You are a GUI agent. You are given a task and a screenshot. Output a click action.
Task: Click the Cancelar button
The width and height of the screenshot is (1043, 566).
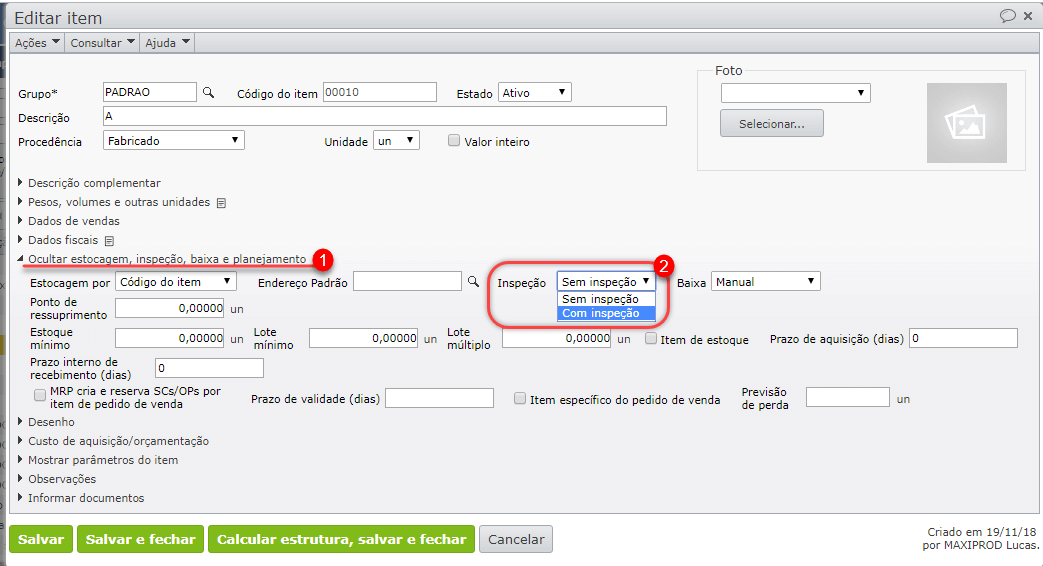click(516, 539)
